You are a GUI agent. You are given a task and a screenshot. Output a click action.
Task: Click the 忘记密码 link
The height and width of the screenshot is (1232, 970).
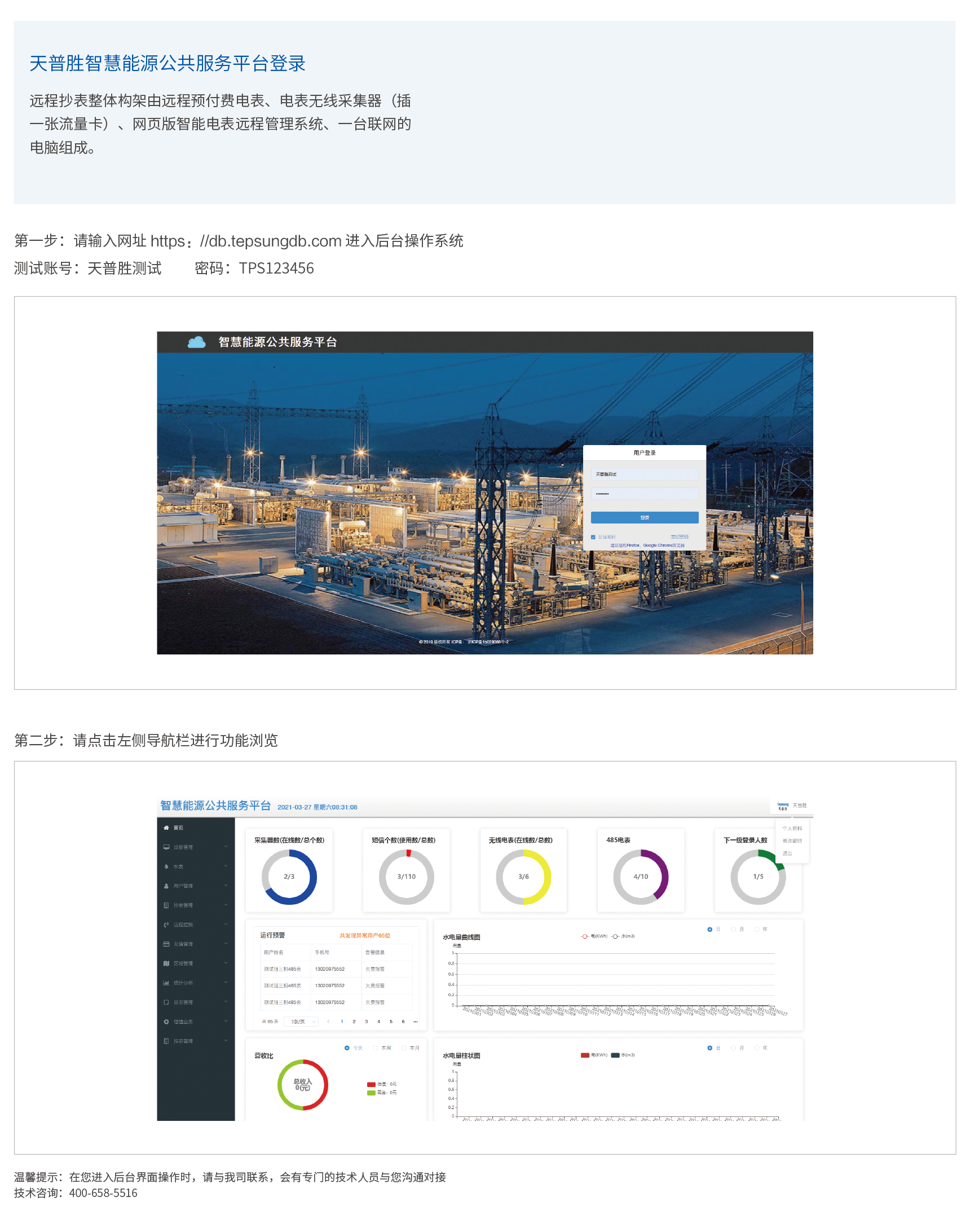click(679, 537)
